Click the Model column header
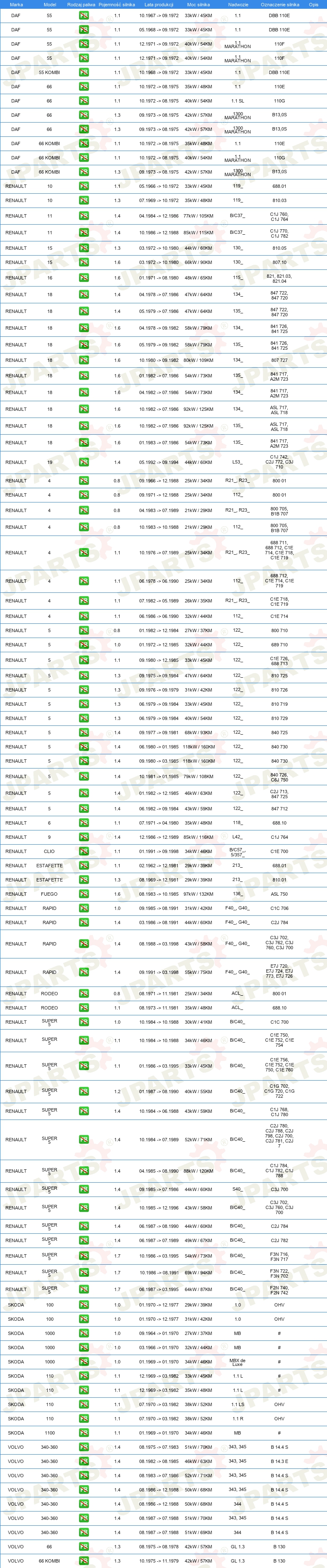Image resolution: width=327 pixels, height=1568 pixels. coord(50,4)
